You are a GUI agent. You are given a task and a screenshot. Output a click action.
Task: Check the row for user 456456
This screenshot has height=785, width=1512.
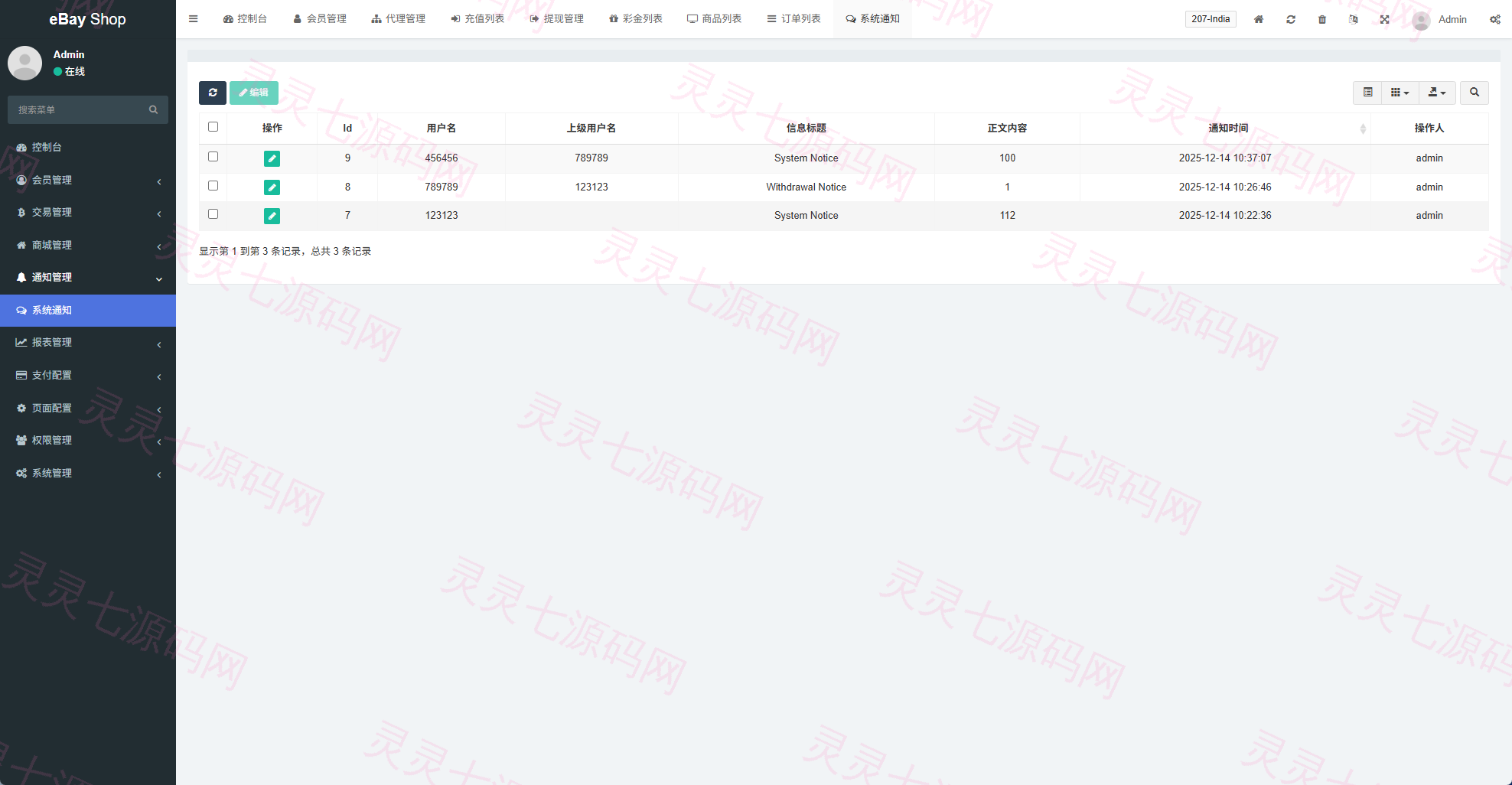[x=213, y=157]
